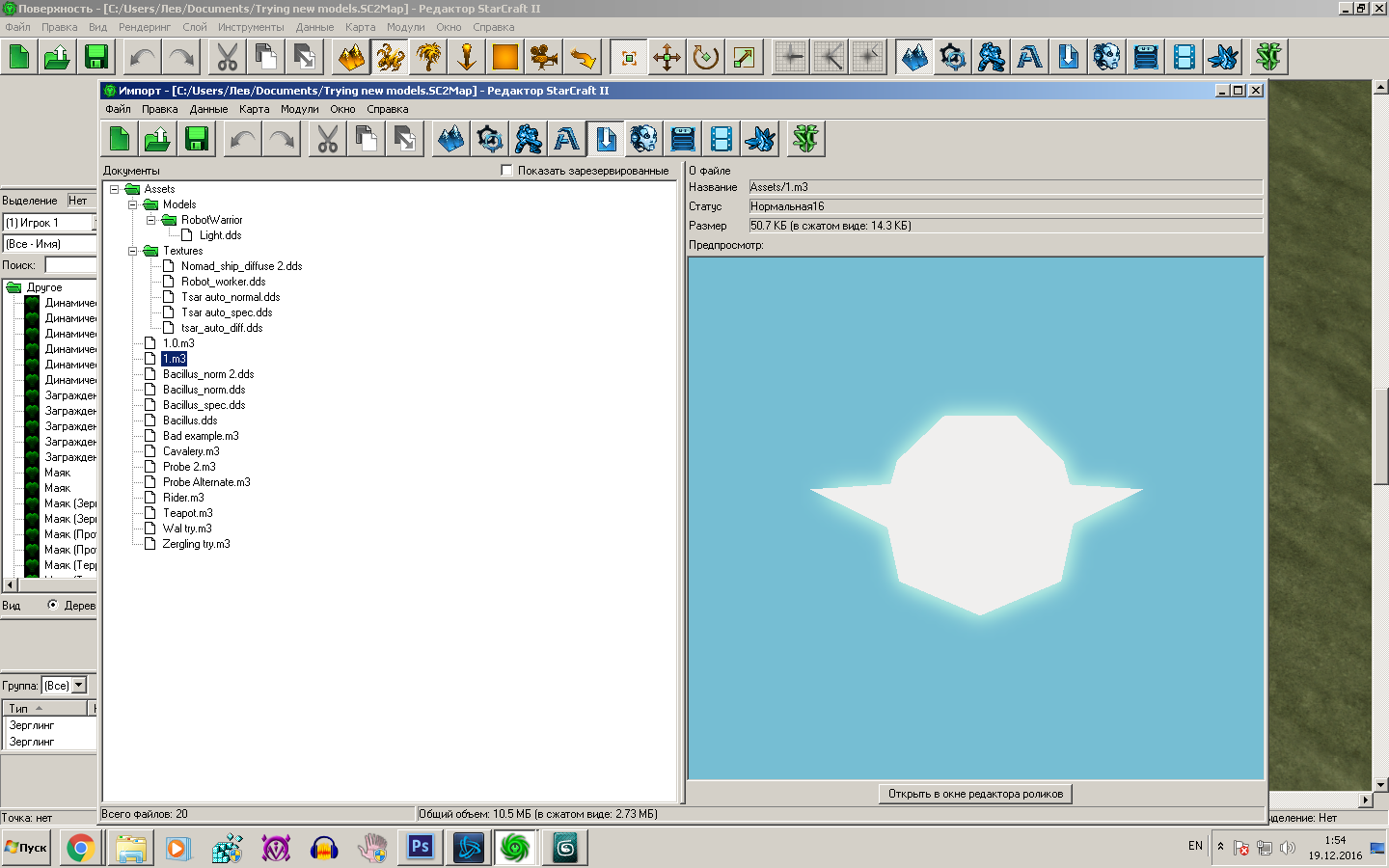Click left arrow of unit list horizontal scrollbar
Image resolution: width=1389 pixels, height=868 pixels.
[x=11, y=584]
